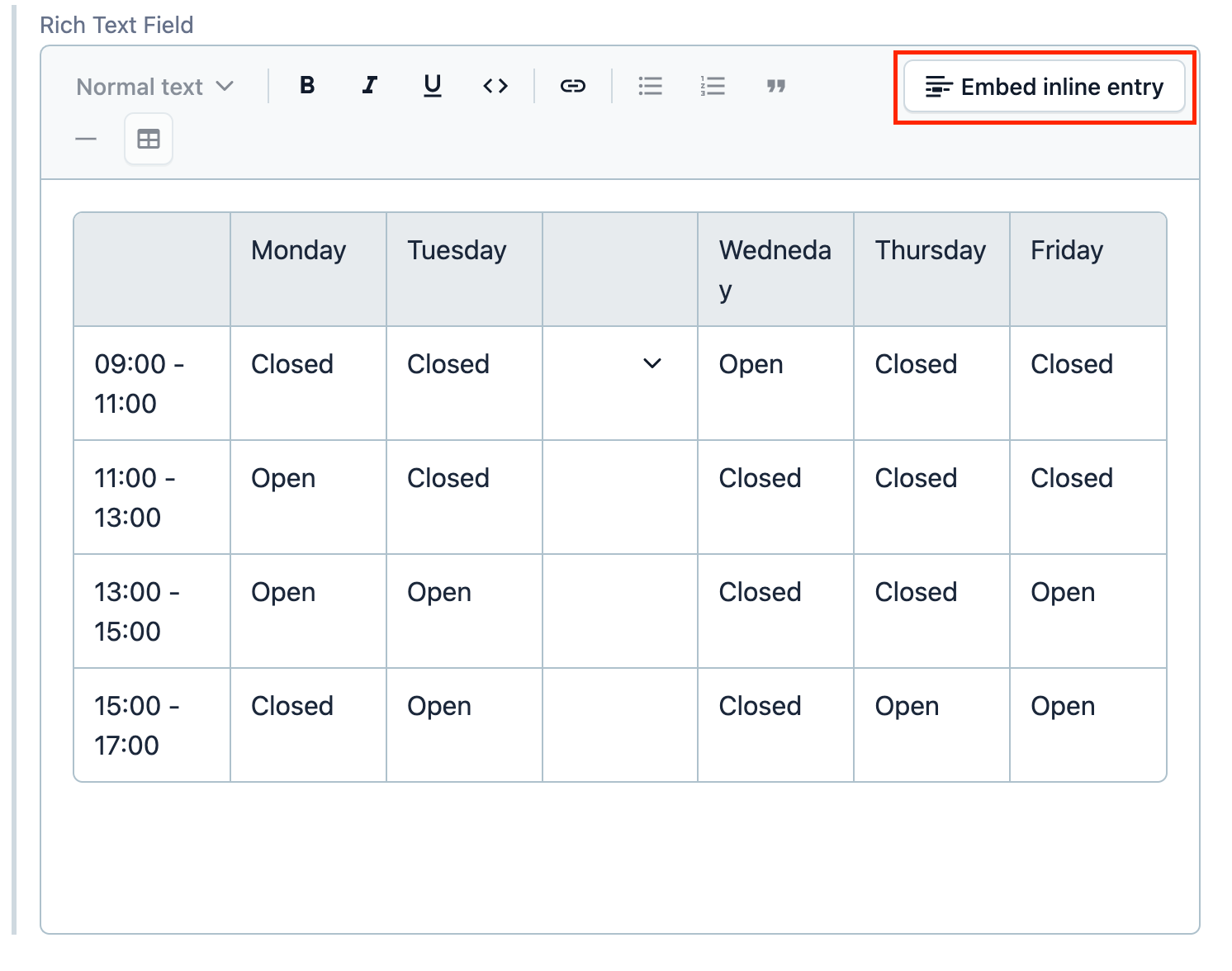Open the Normal text style dropdown
The height and width of the screenshot is (971, 1232).
point(154,86)
